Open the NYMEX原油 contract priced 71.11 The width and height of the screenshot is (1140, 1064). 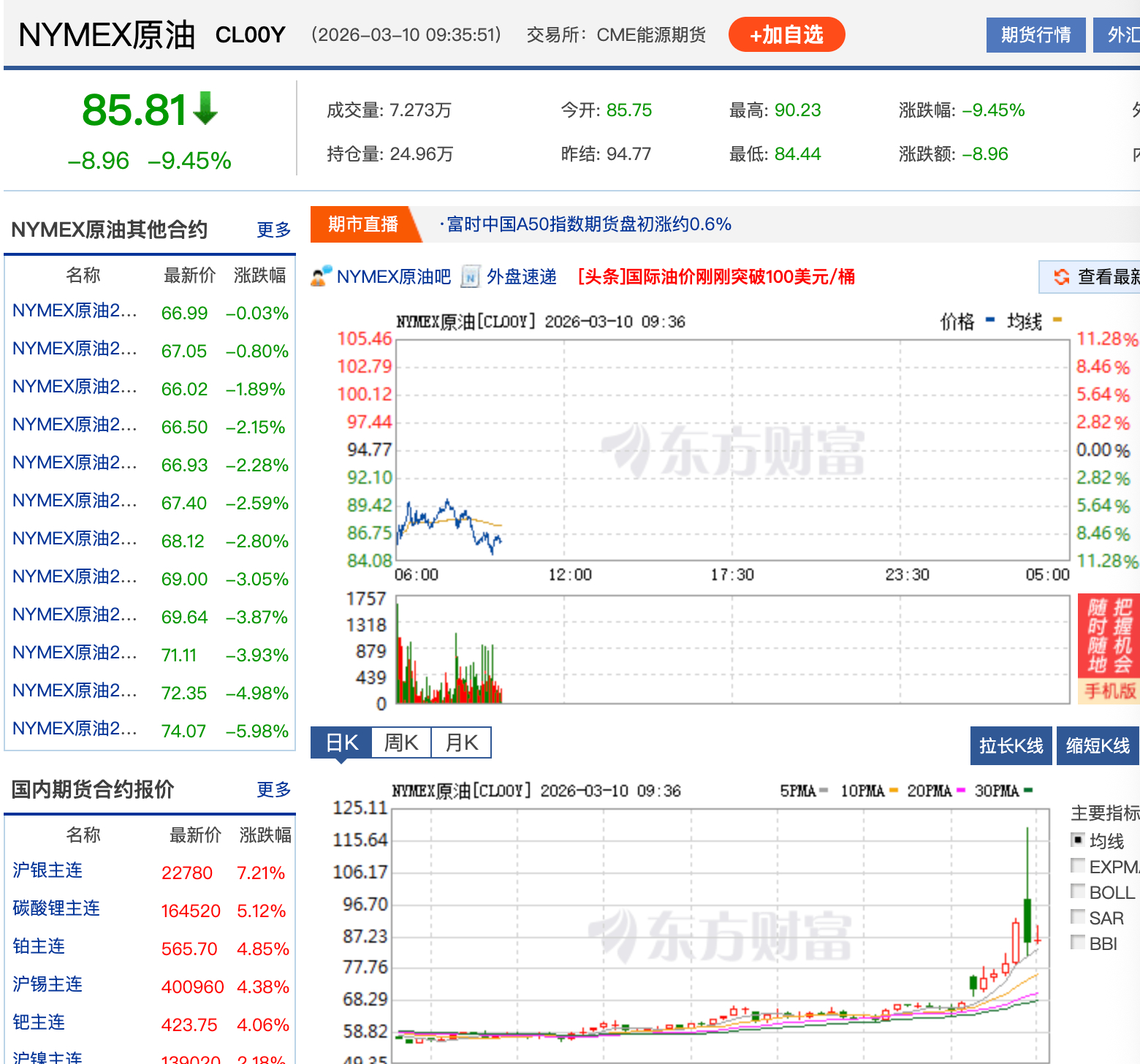click(x=75, y=654)
